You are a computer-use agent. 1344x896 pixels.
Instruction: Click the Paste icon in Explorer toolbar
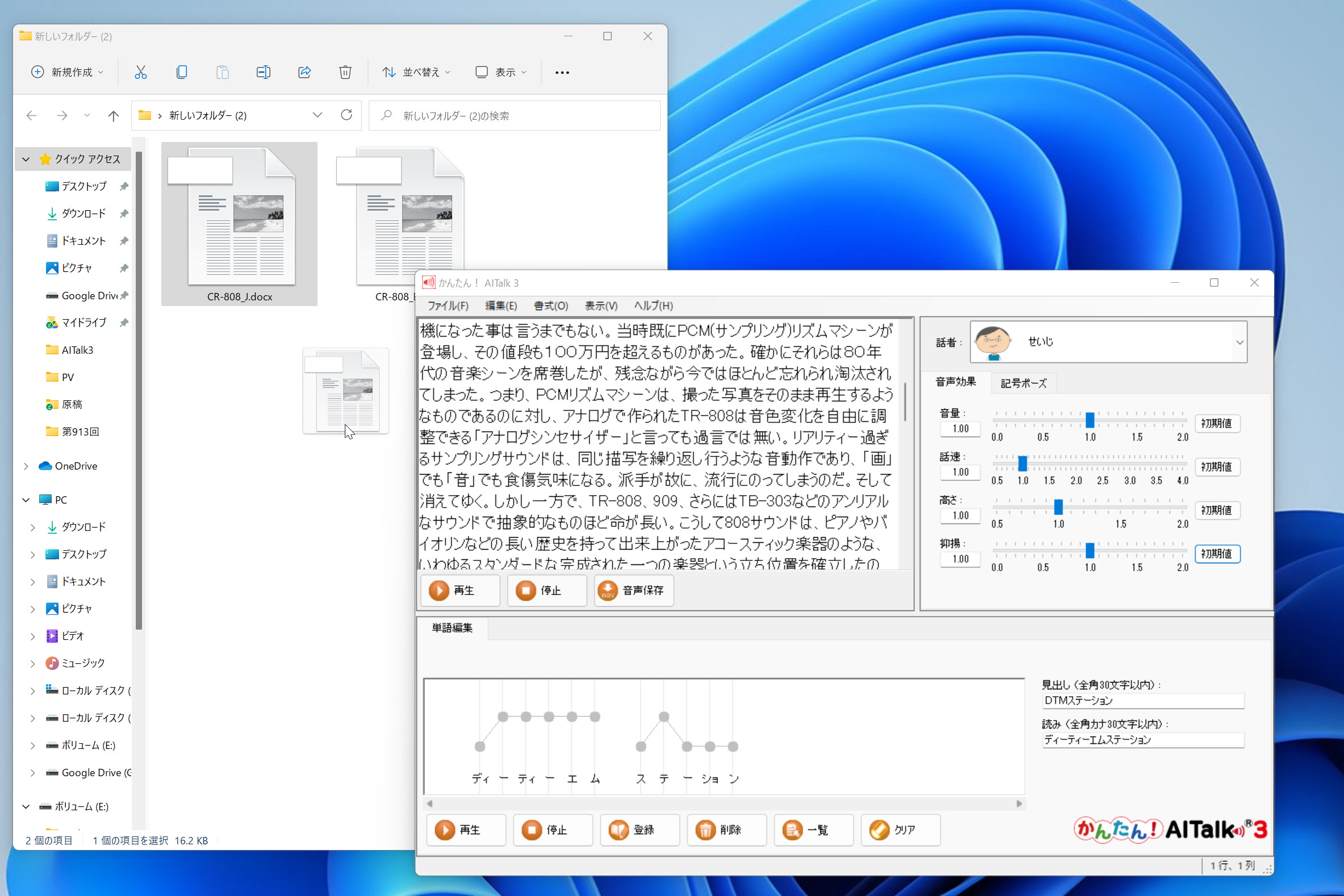click(222, 72)
